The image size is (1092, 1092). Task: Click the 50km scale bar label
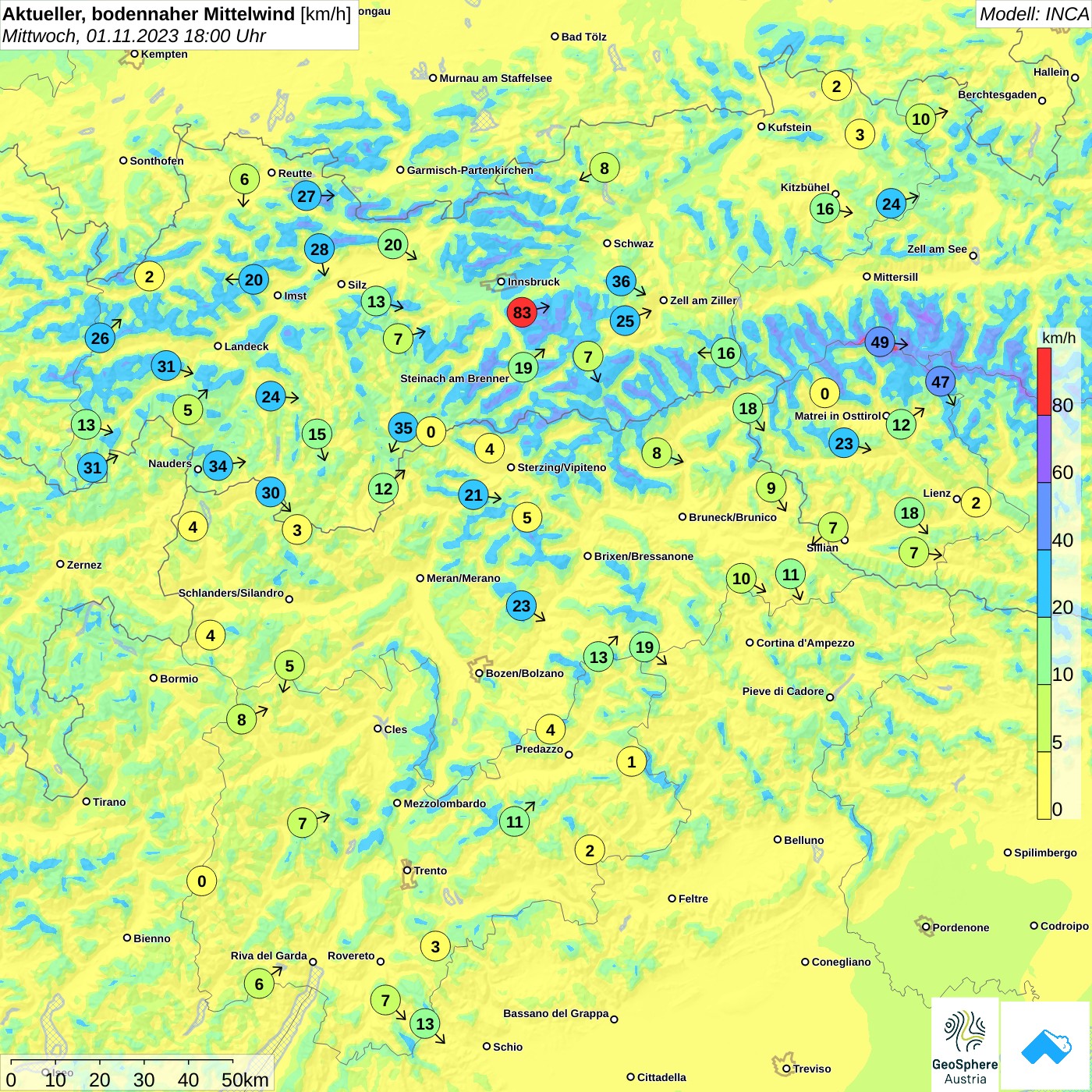click(245, 1080)
